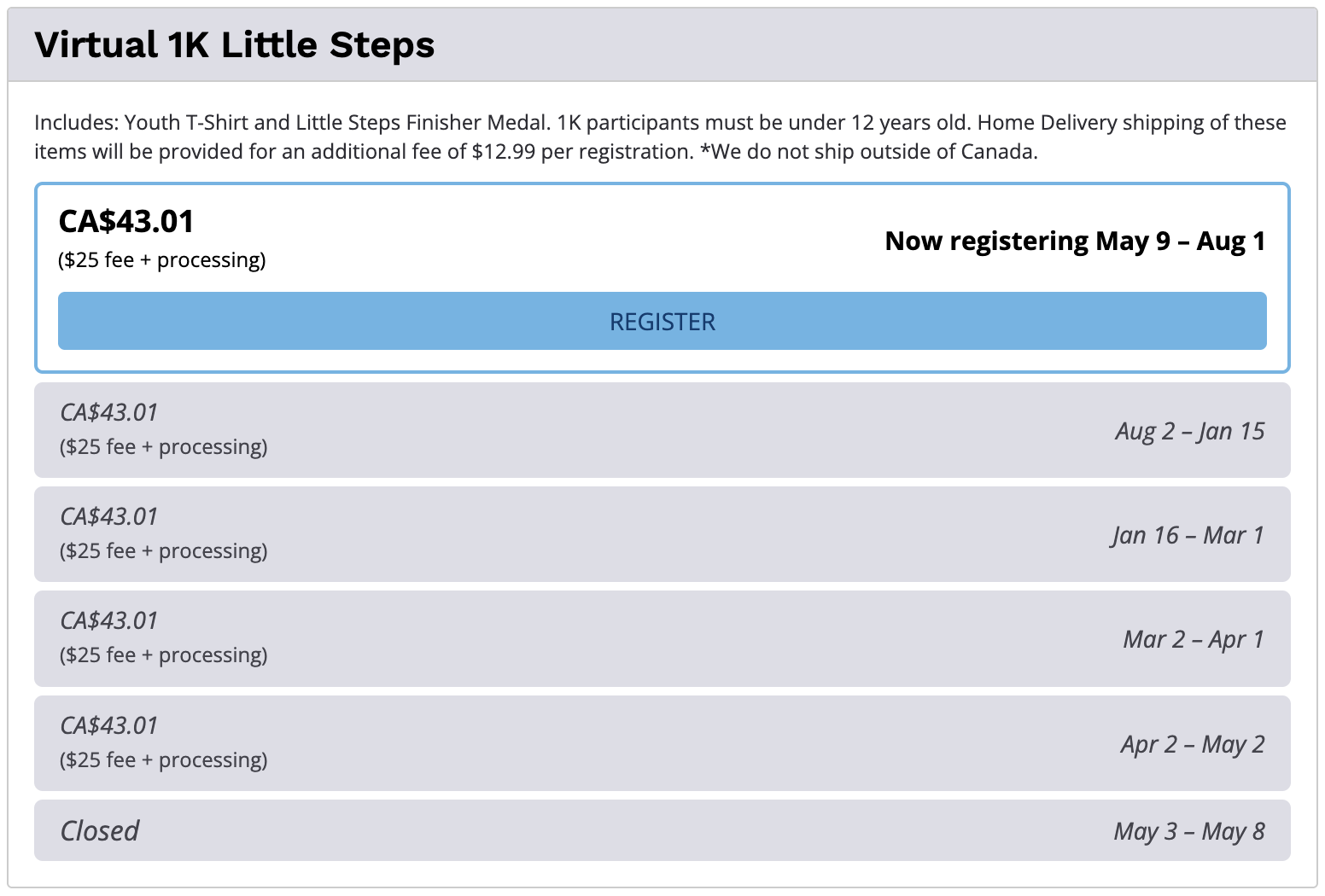Viewport: 1325px width, 896px height.
Task: Select the Virtual 1K Little Steps heading
Action: (x=235, y=44)
